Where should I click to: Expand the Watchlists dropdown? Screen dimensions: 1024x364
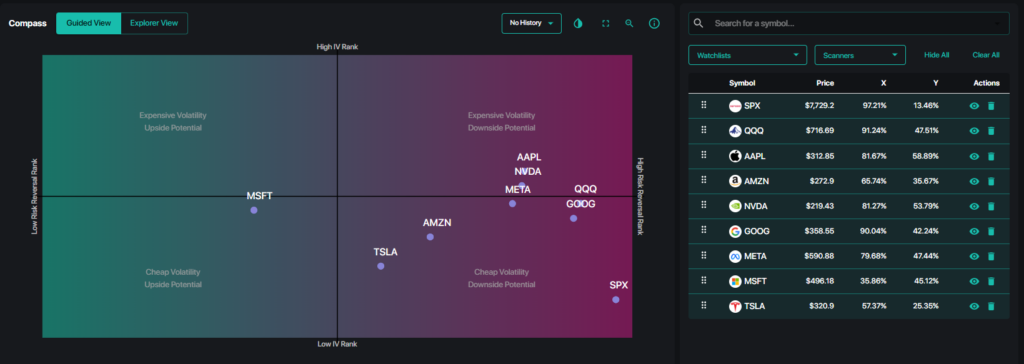tap(748, 55)
